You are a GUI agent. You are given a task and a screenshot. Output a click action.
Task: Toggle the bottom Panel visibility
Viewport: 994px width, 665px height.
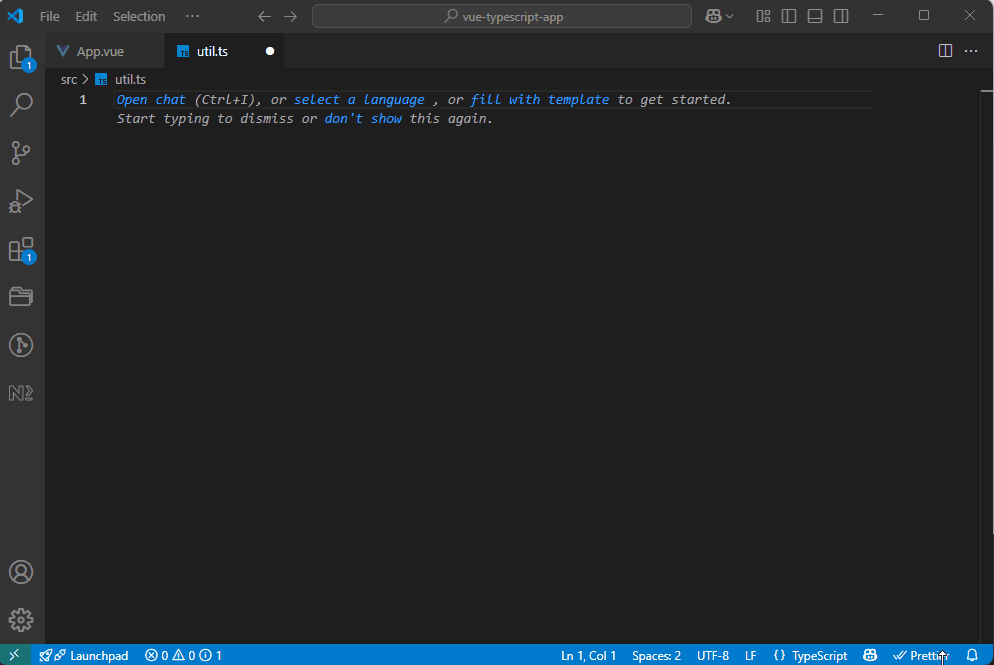coord(814,16)
